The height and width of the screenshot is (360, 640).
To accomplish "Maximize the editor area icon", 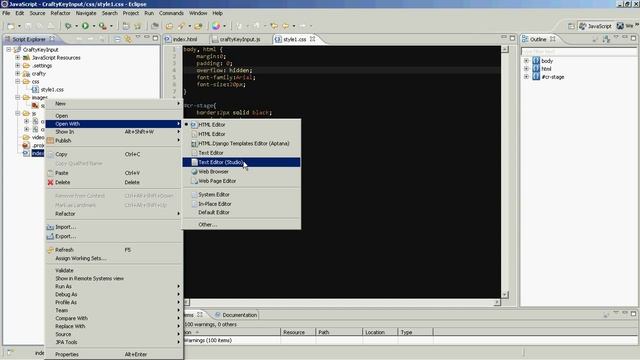I will coord(512,38).
